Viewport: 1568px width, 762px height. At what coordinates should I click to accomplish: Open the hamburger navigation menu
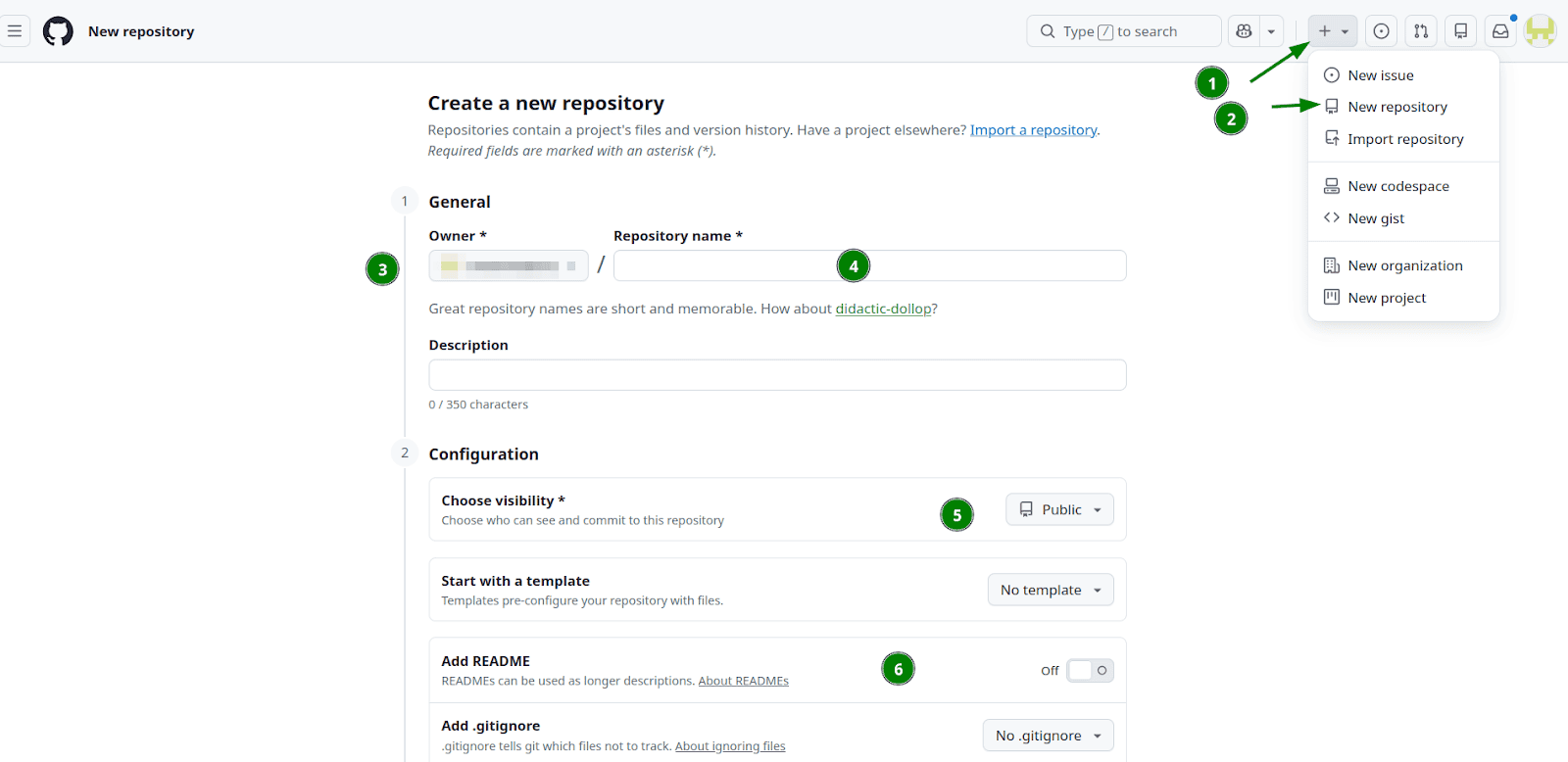[15, 31]
